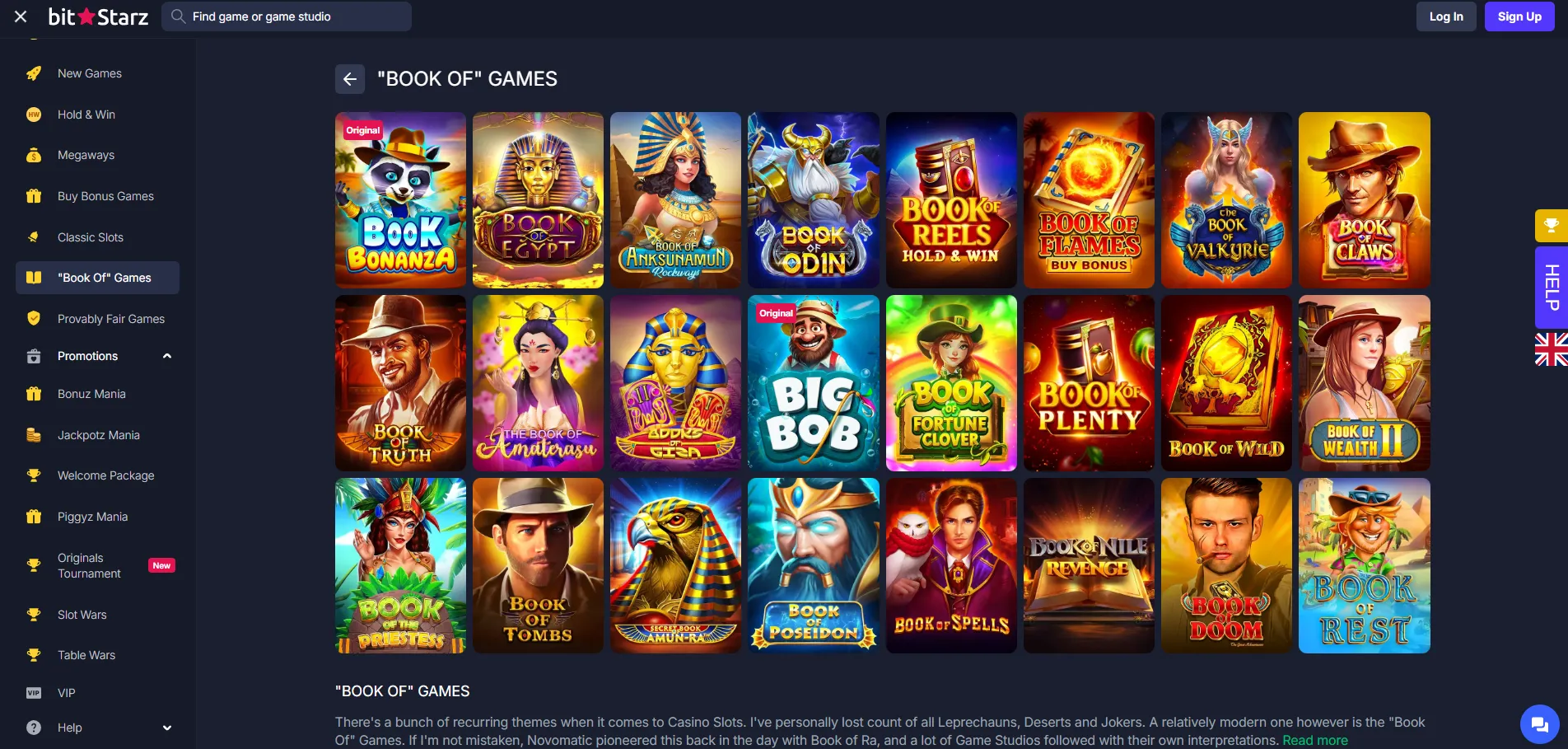Click the back arrow beside "BOOK OF" GAMES
The image size is (1568, 749).
point(349,79)
